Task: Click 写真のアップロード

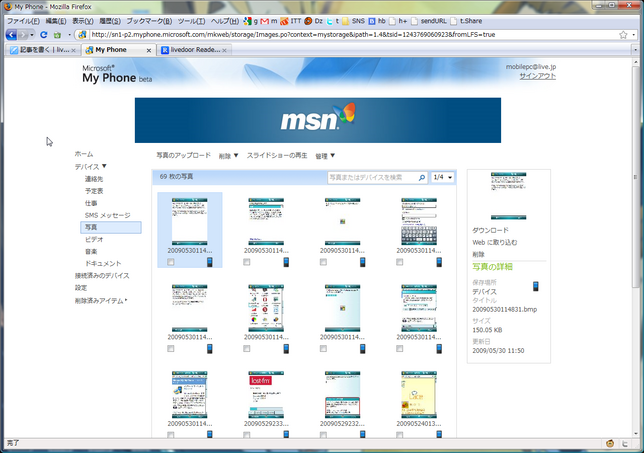Action: (183, 155)
